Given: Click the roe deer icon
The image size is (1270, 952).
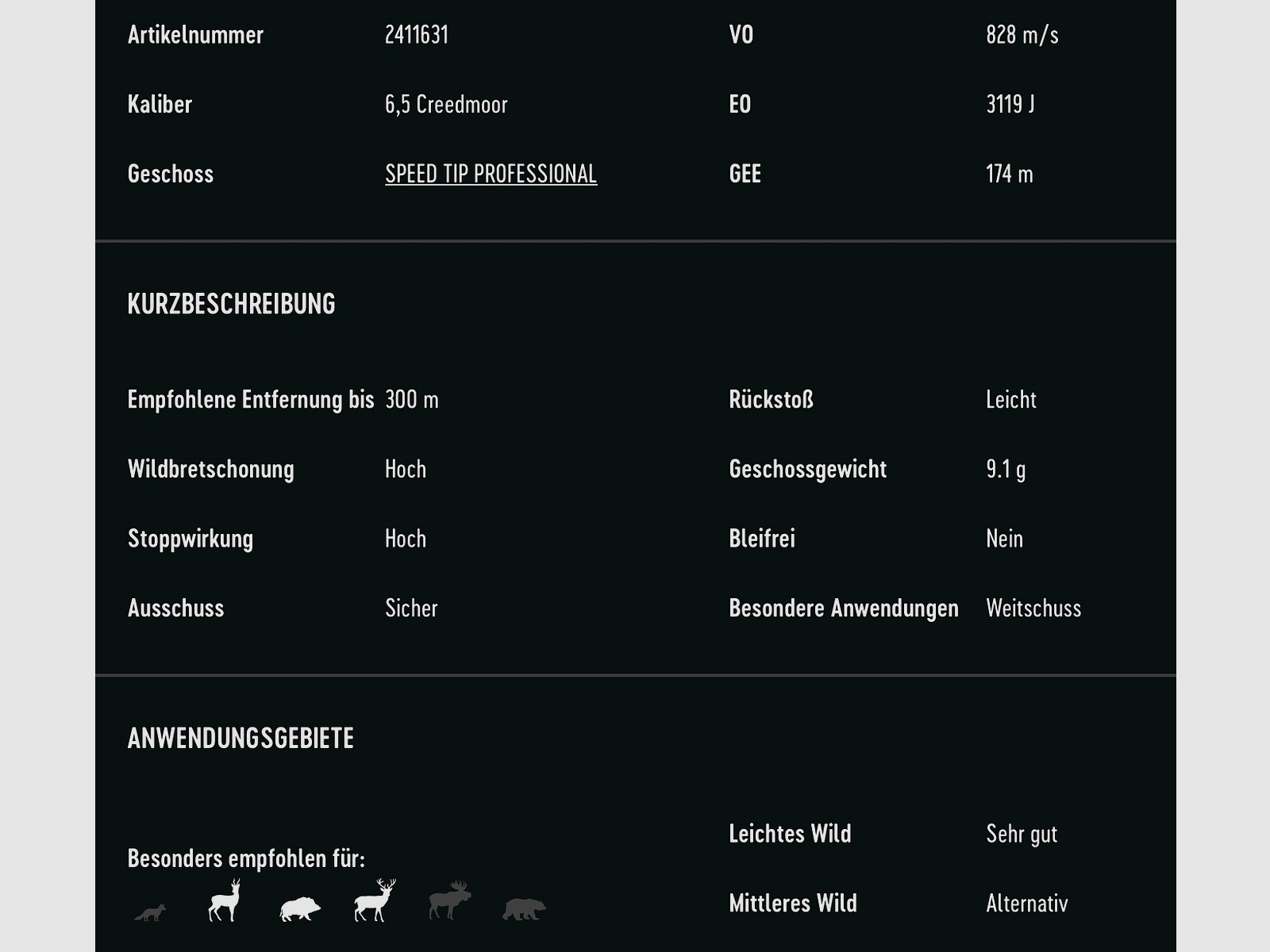Looking at the screenshot, I should (x=225, y=900).
